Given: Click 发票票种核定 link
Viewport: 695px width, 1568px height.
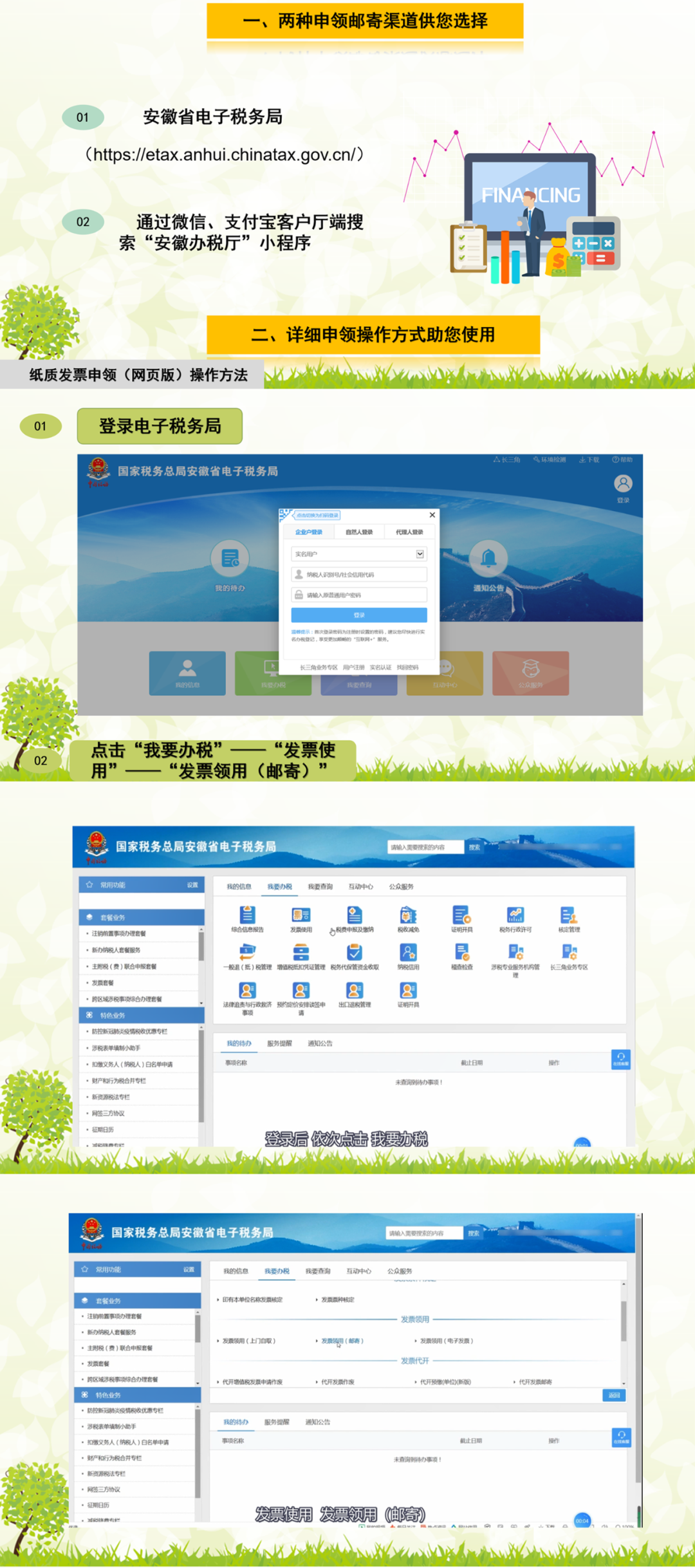Looking at the screenshot, I should 338,1300.
